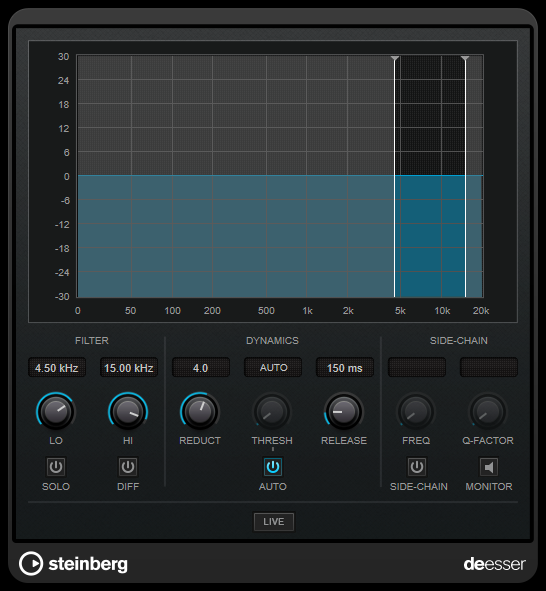This screenshot has height=591, width=546.
Task: Click the RELEASE knob
Action: tap(344, 412)
